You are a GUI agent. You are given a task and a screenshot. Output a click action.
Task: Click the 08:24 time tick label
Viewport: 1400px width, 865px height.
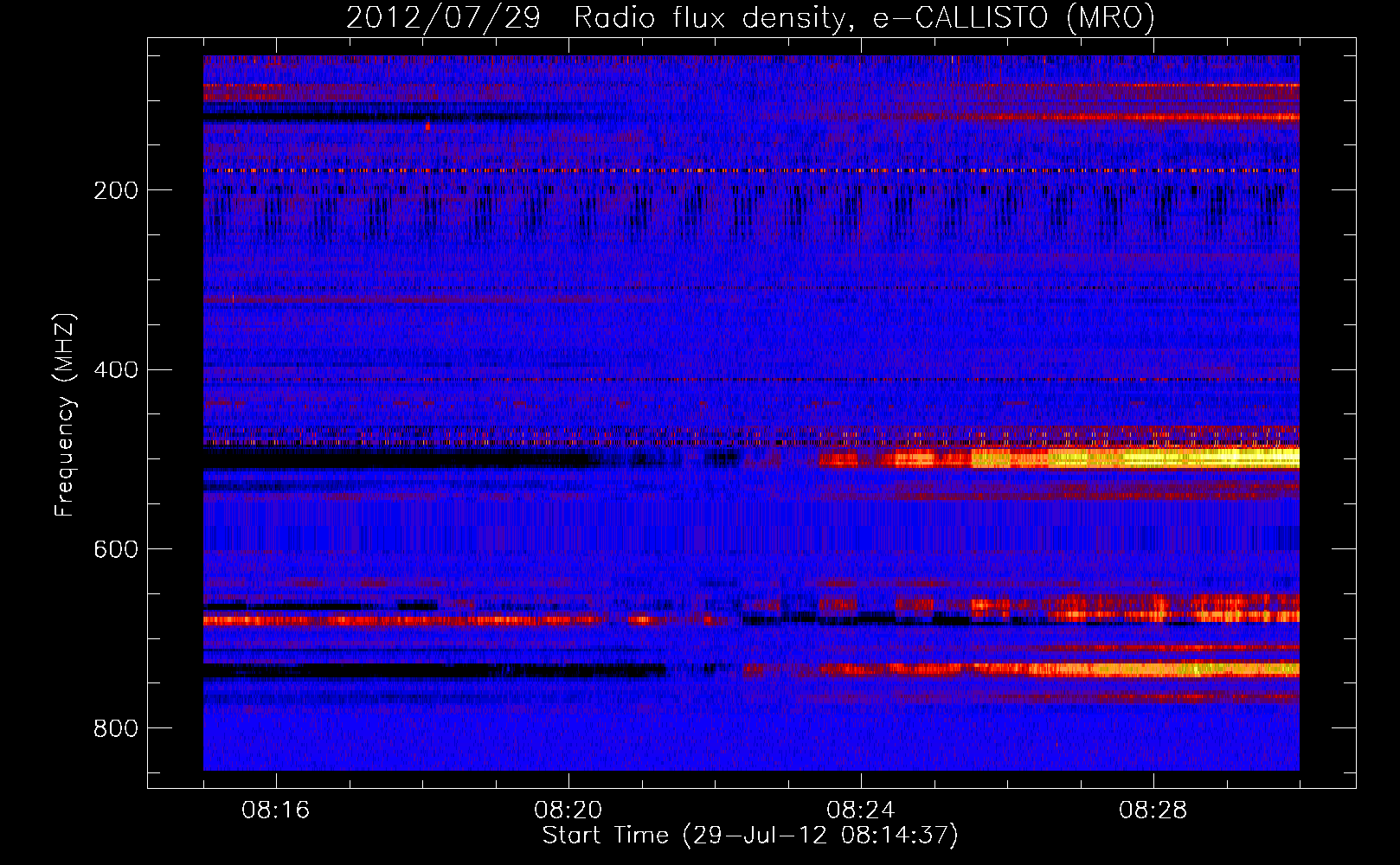(x=861, y=811)
